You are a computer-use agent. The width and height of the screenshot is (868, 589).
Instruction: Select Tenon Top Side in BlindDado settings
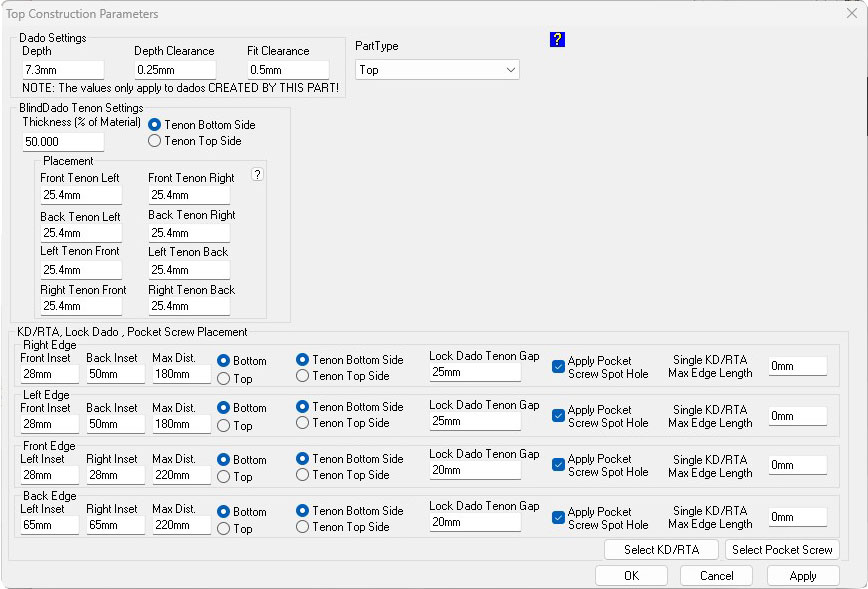[155, 141]
